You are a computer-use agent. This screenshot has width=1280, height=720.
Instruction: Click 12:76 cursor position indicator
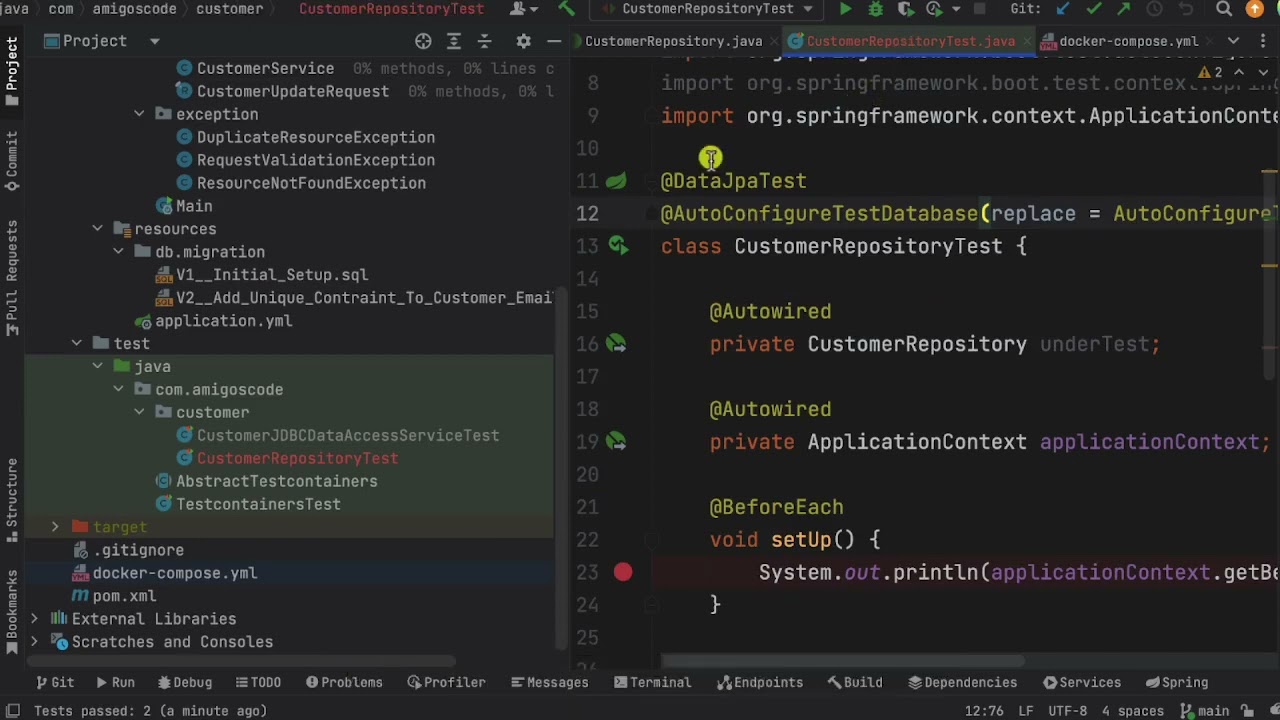(984, 711)
